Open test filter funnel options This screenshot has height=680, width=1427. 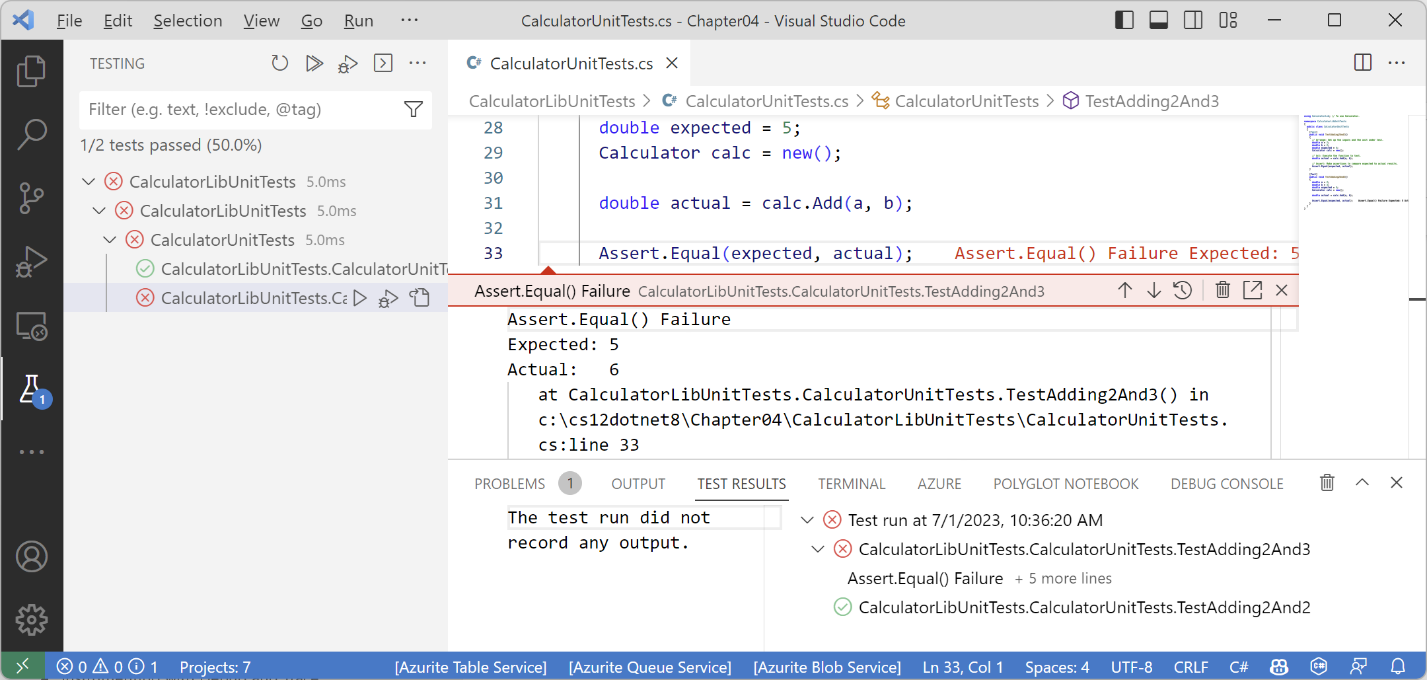pos(413,109)
